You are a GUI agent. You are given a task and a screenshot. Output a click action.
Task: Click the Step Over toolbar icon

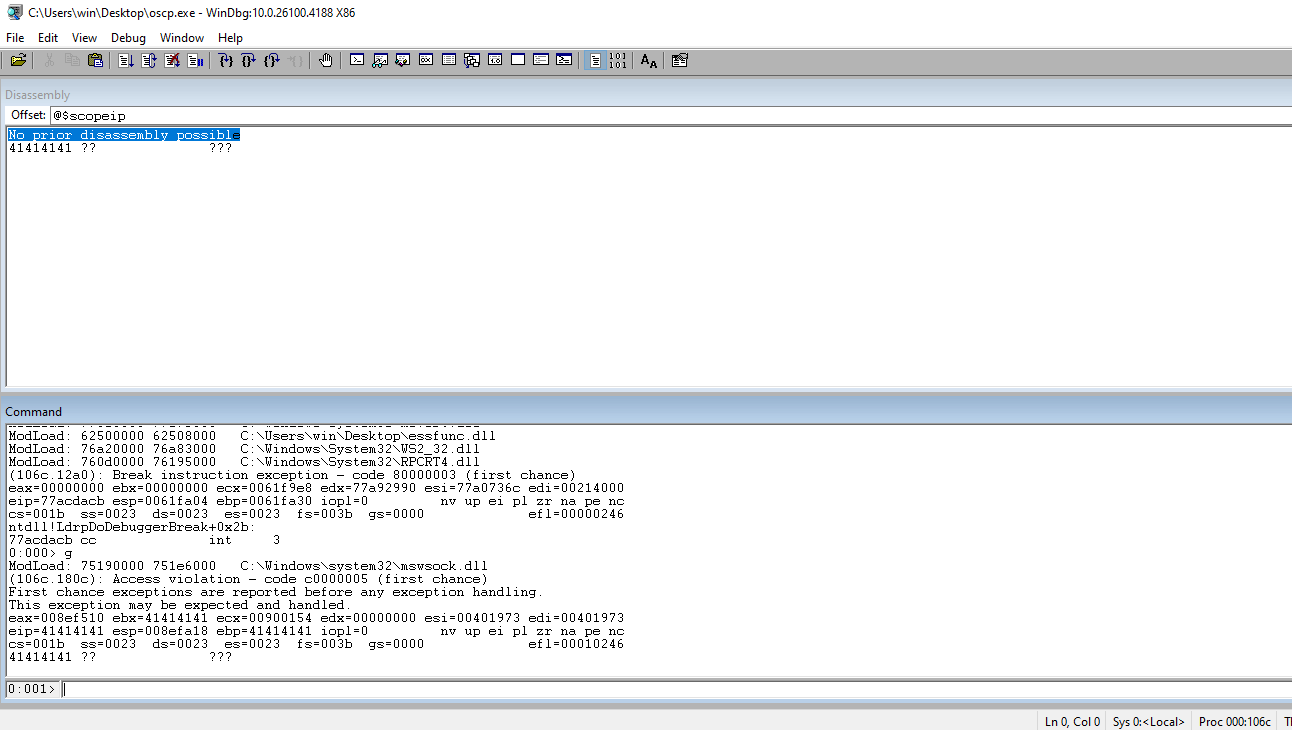[x=249, y=61]
